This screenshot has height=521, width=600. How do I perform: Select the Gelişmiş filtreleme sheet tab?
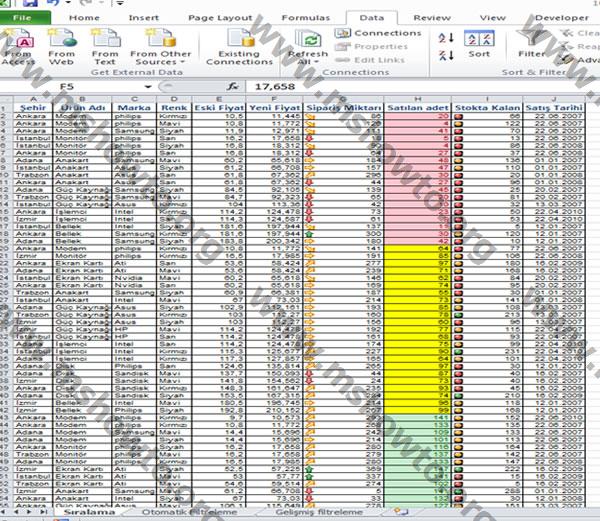(318, 512)
